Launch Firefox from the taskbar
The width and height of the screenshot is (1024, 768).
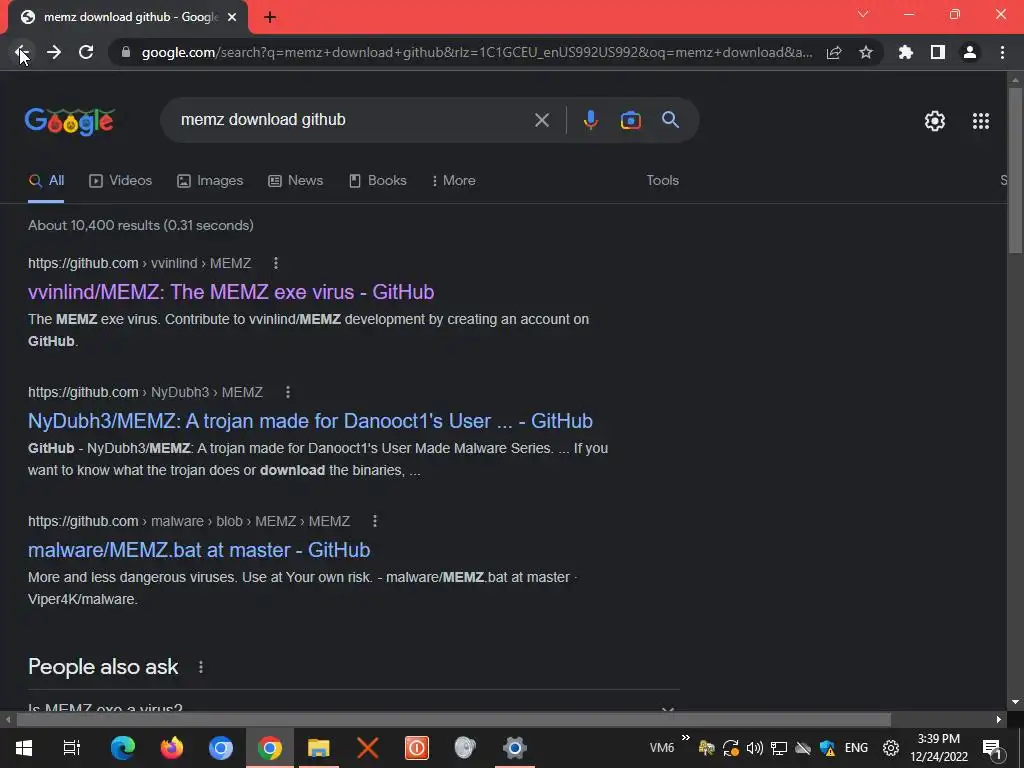172,748
